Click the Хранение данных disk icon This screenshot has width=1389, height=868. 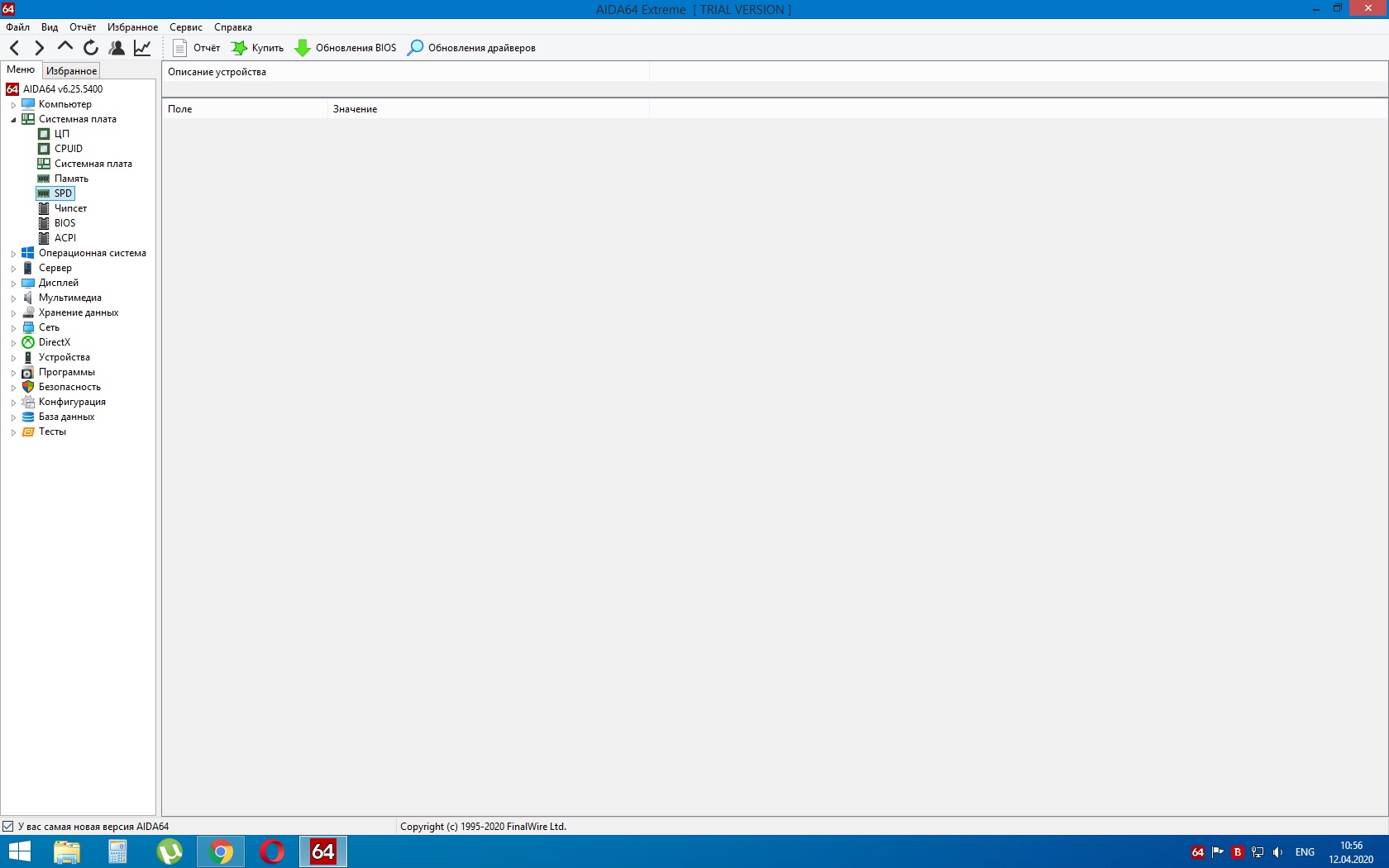(x=28, y=312)
